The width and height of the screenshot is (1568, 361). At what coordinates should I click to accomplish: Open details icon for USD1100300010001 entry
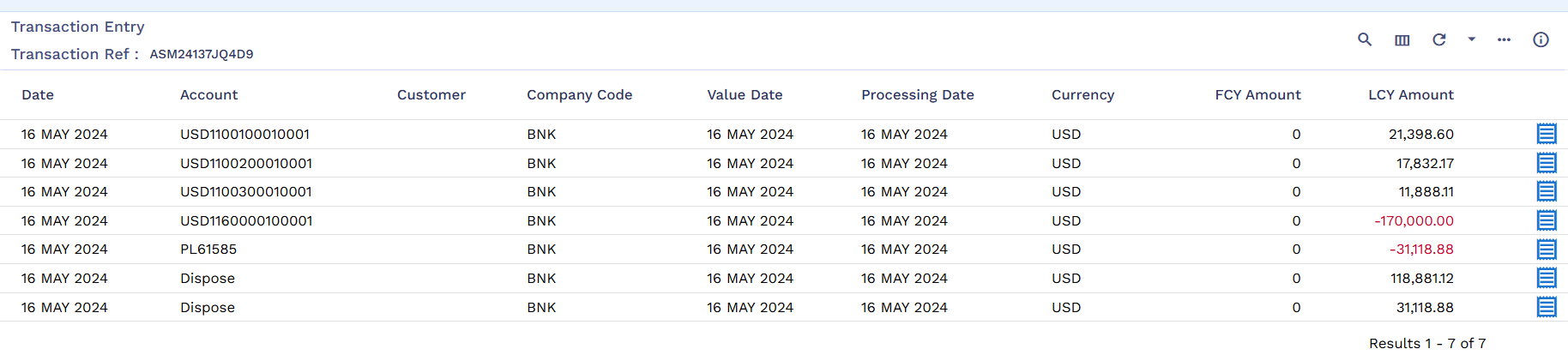point(1547,191)
